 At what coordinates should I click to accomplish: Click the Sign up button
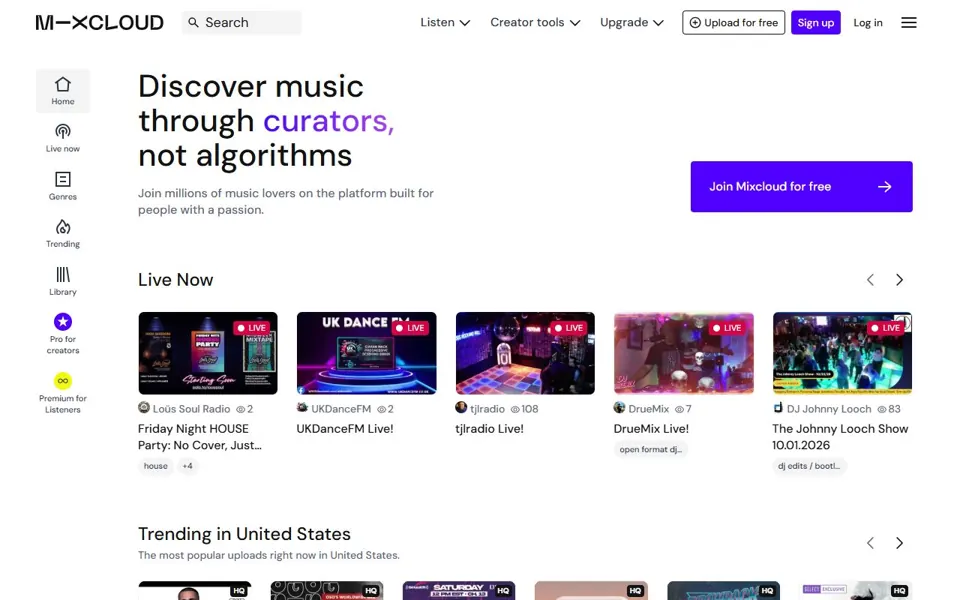(x=816, y=23)
